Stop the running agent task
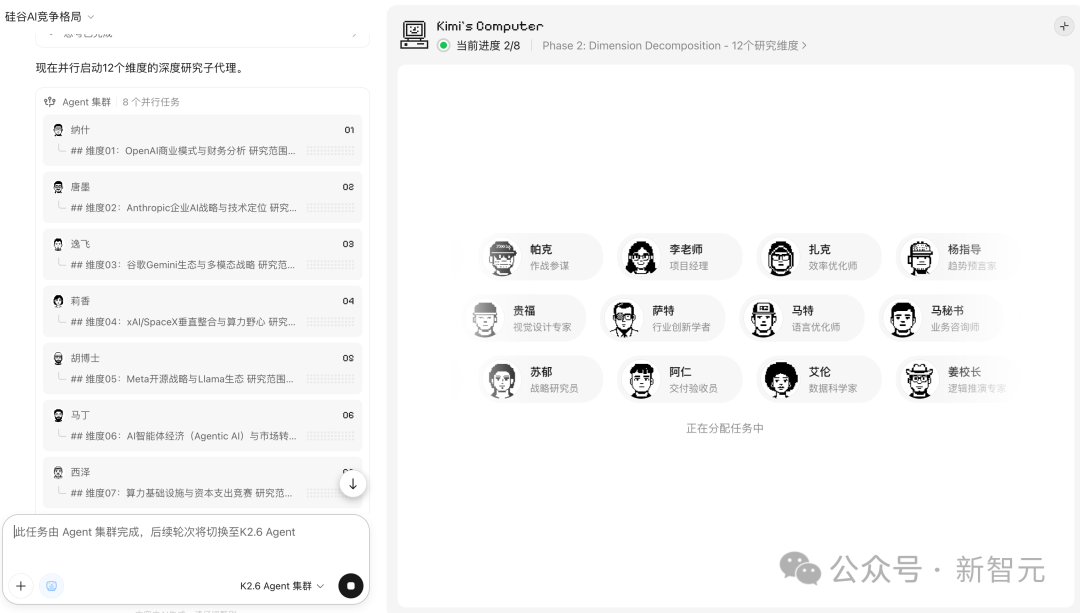 click(x=350, y=586)
